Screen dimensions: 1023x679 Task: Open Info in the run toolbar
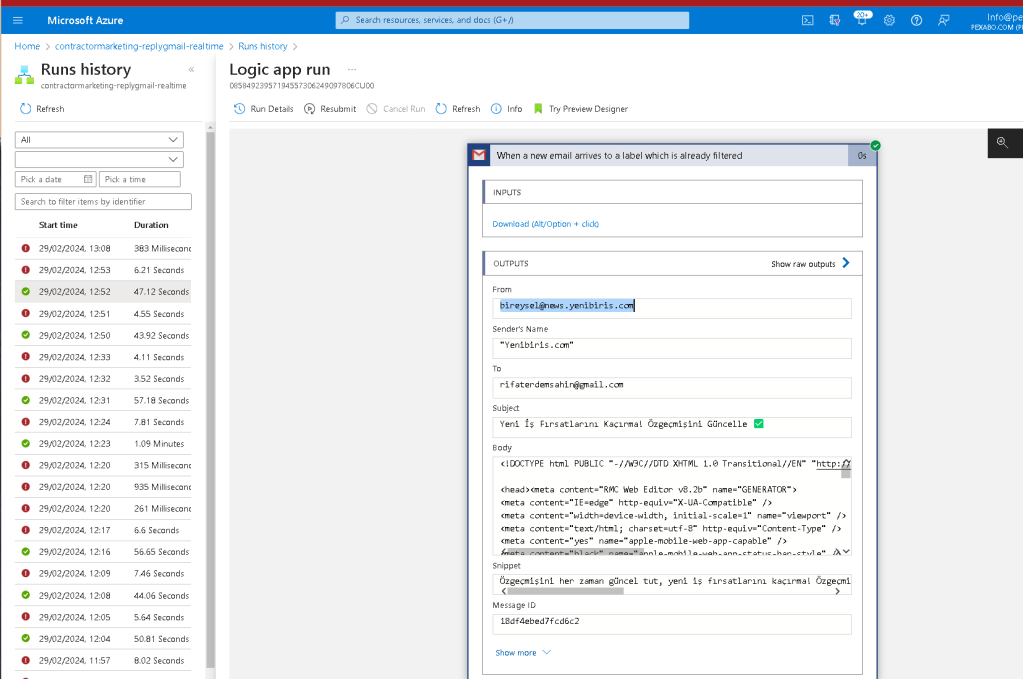(x=507, y=109)
